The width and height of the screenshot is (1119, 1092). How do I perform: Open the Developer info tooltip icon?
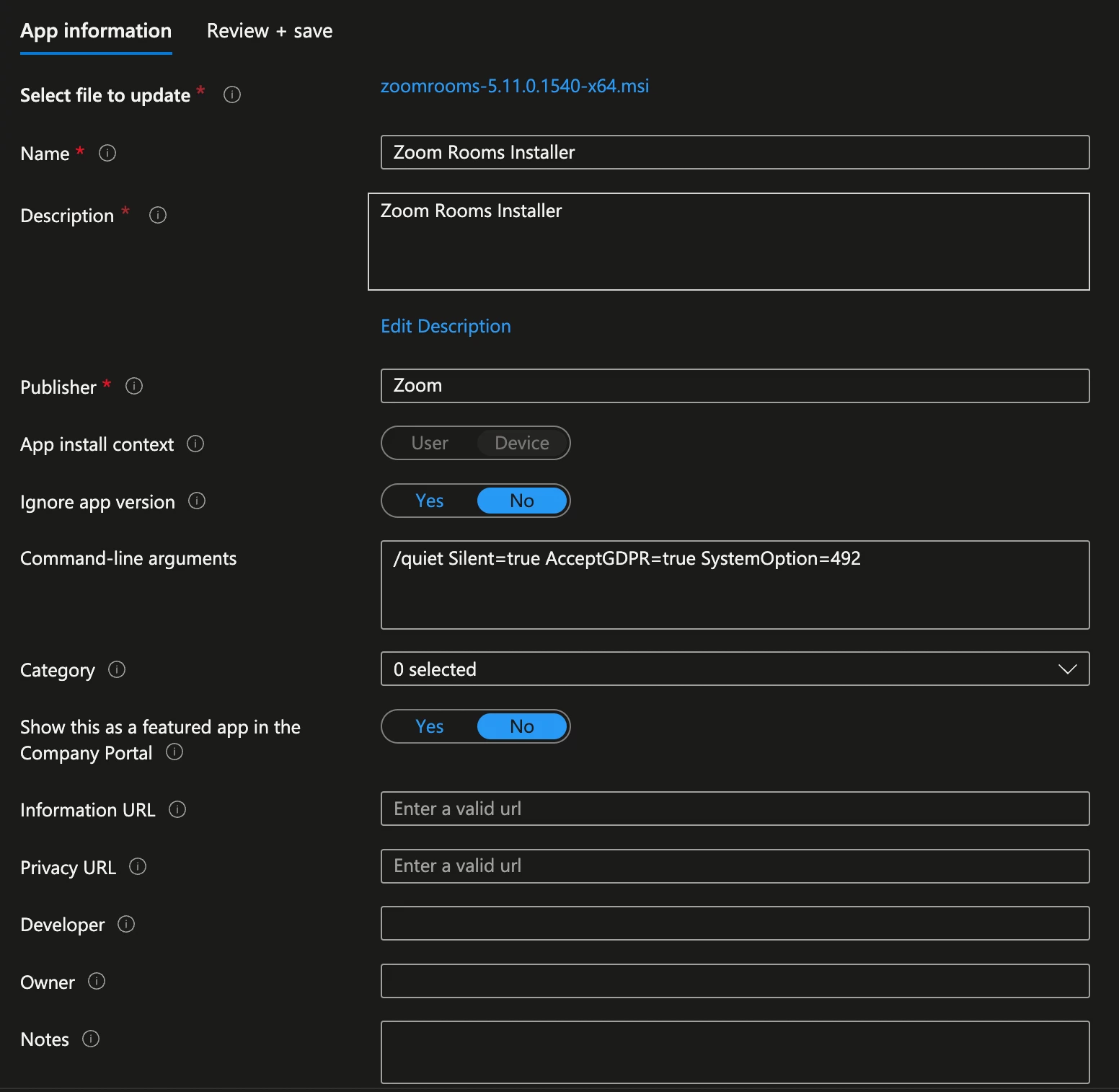point(126,924)
